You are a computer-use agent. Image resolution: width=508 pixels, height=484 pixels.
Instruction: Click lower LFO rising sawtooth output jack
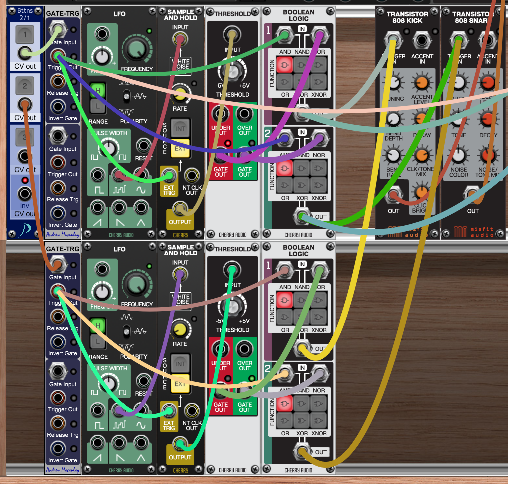click(x=98, y=443)
